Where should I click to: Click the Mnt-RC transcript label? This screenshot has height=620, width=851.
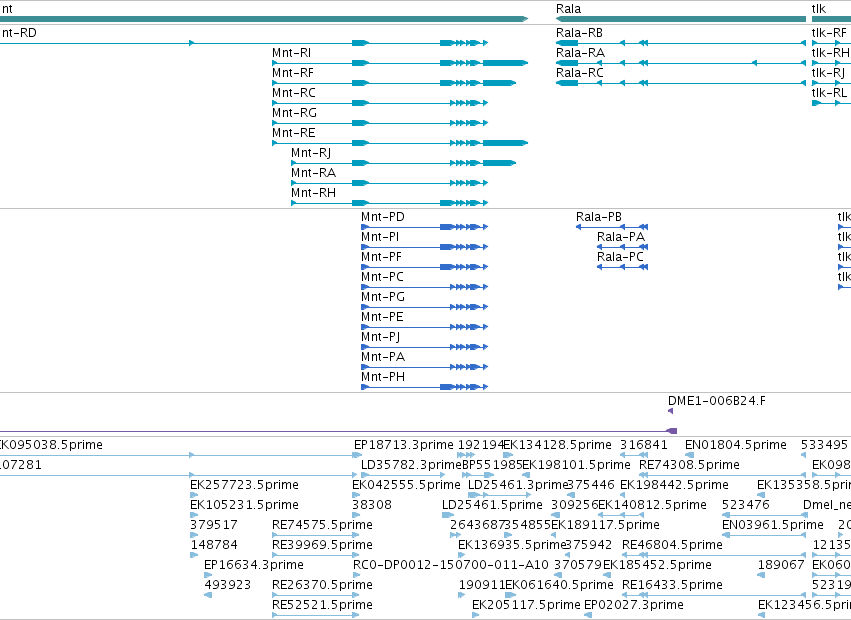tap(294, 93)
